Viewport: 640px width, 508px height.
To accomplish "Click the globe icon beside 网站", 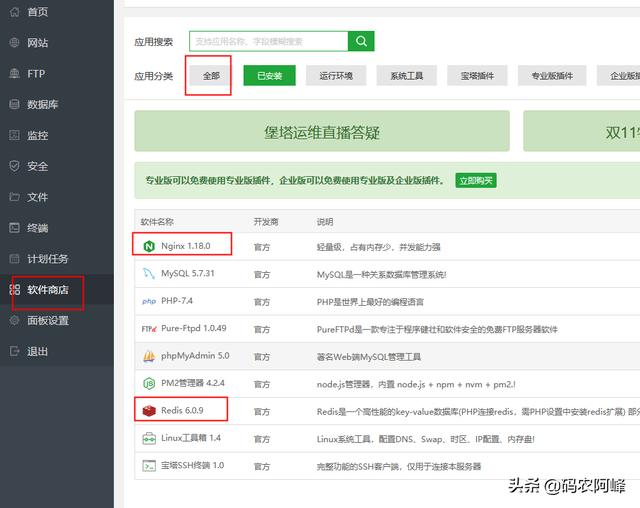I will point(14,42).
